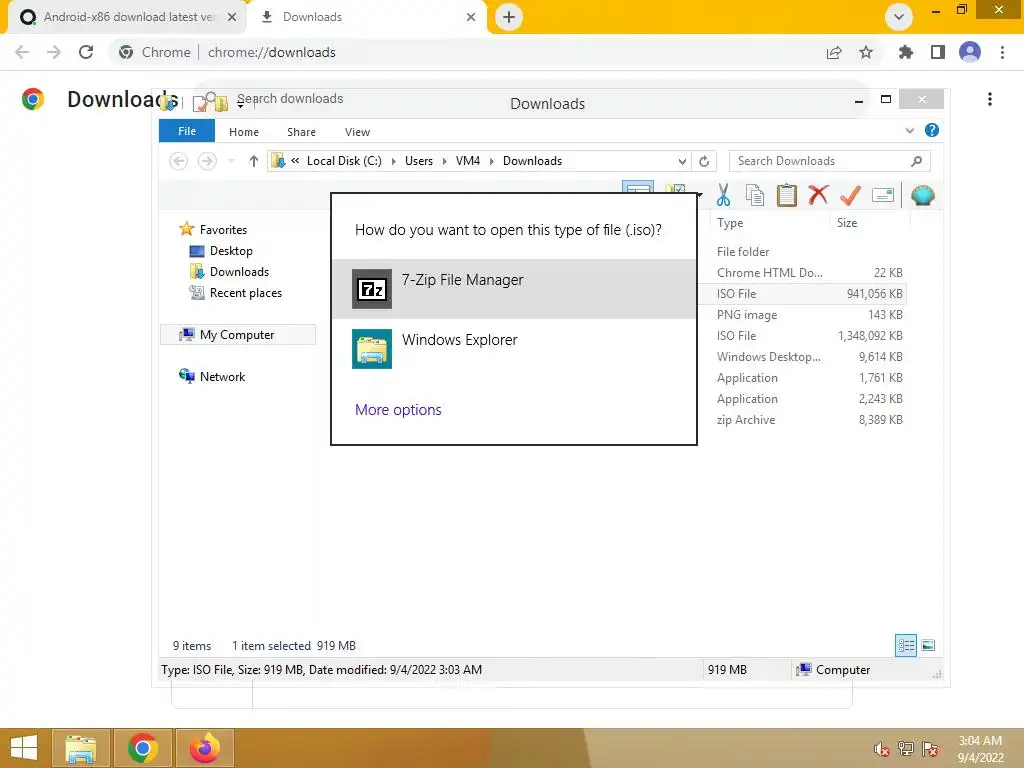Choose 7-Zip File Manager to open ISO
Viewport: 1024px width, 768px height.
pyautogui.click(x=514, y=289)
